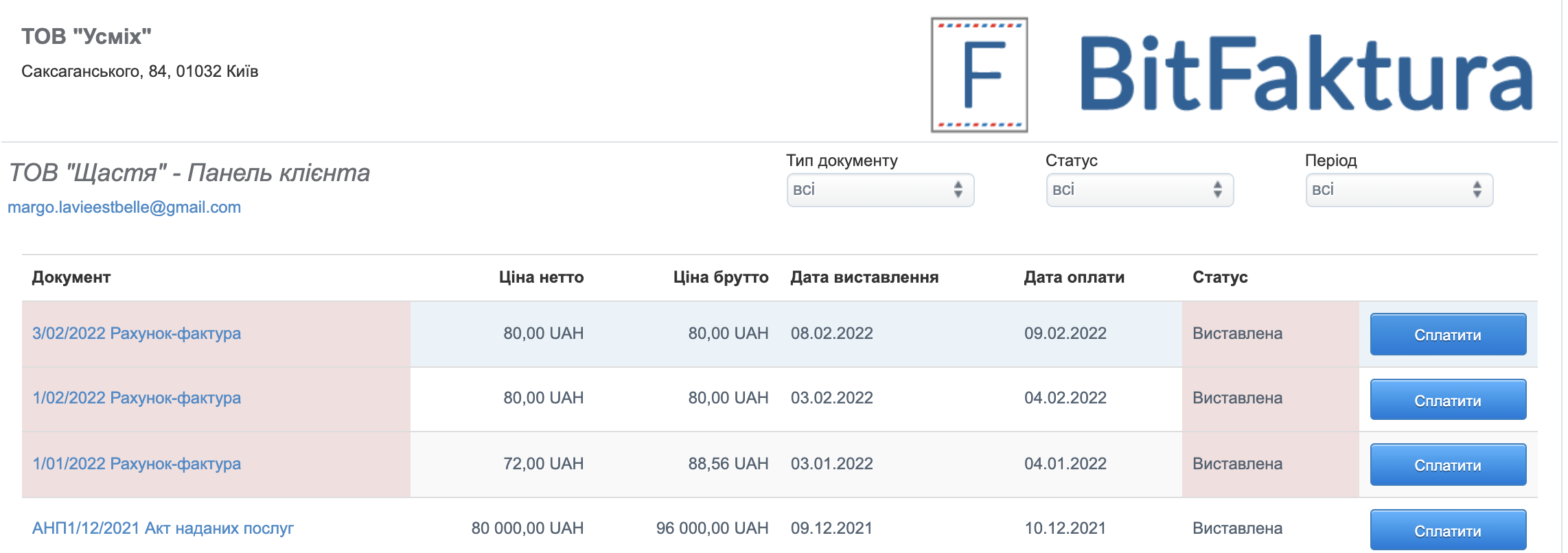This screenshot has width=1568, height=553.
Task: Click the Тип документу filter label
Action: [x=842, y=161]
